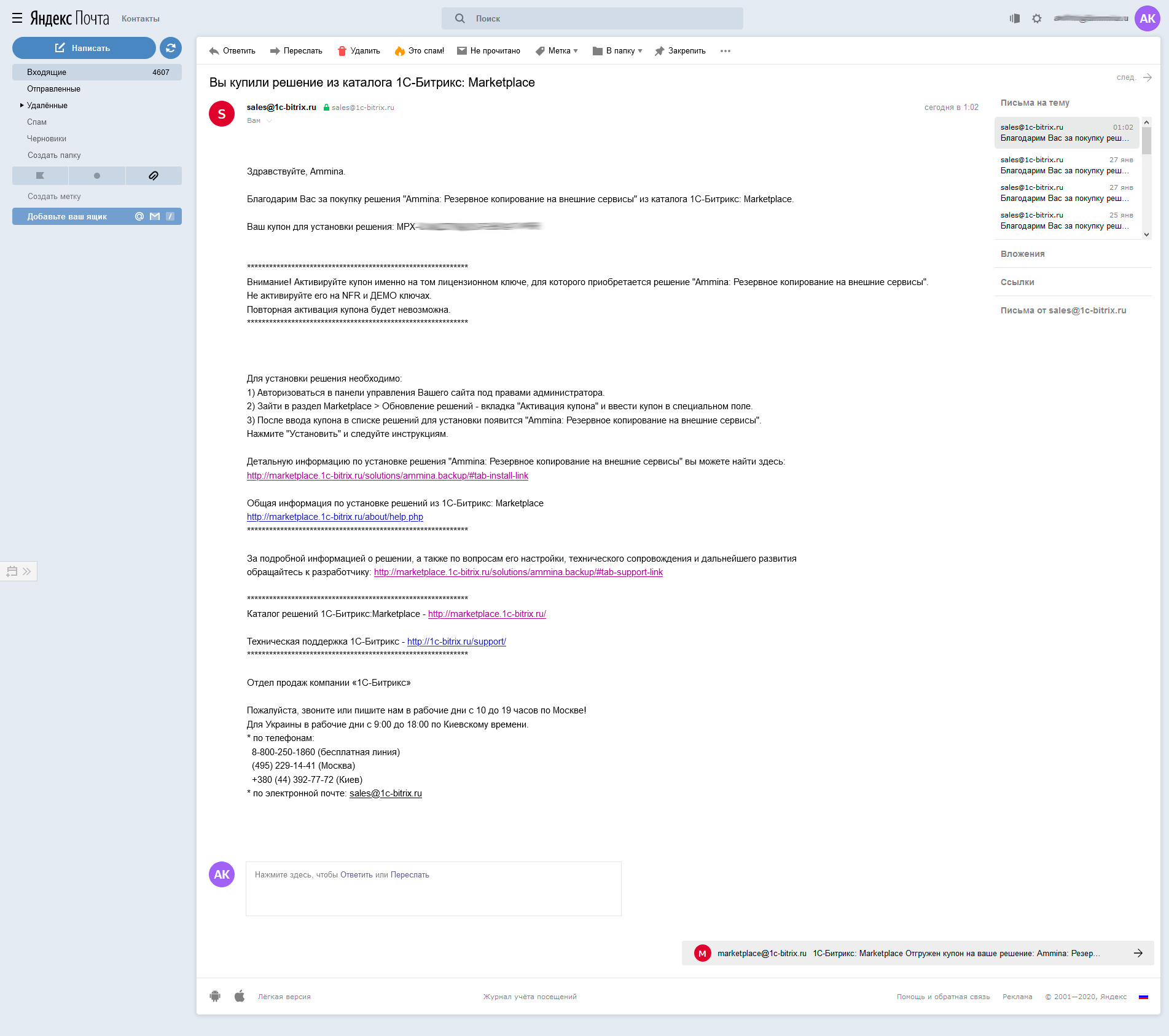Mark the email as spam with Это спам!
Screen dimensions: 1169x1036
point(419,51)
